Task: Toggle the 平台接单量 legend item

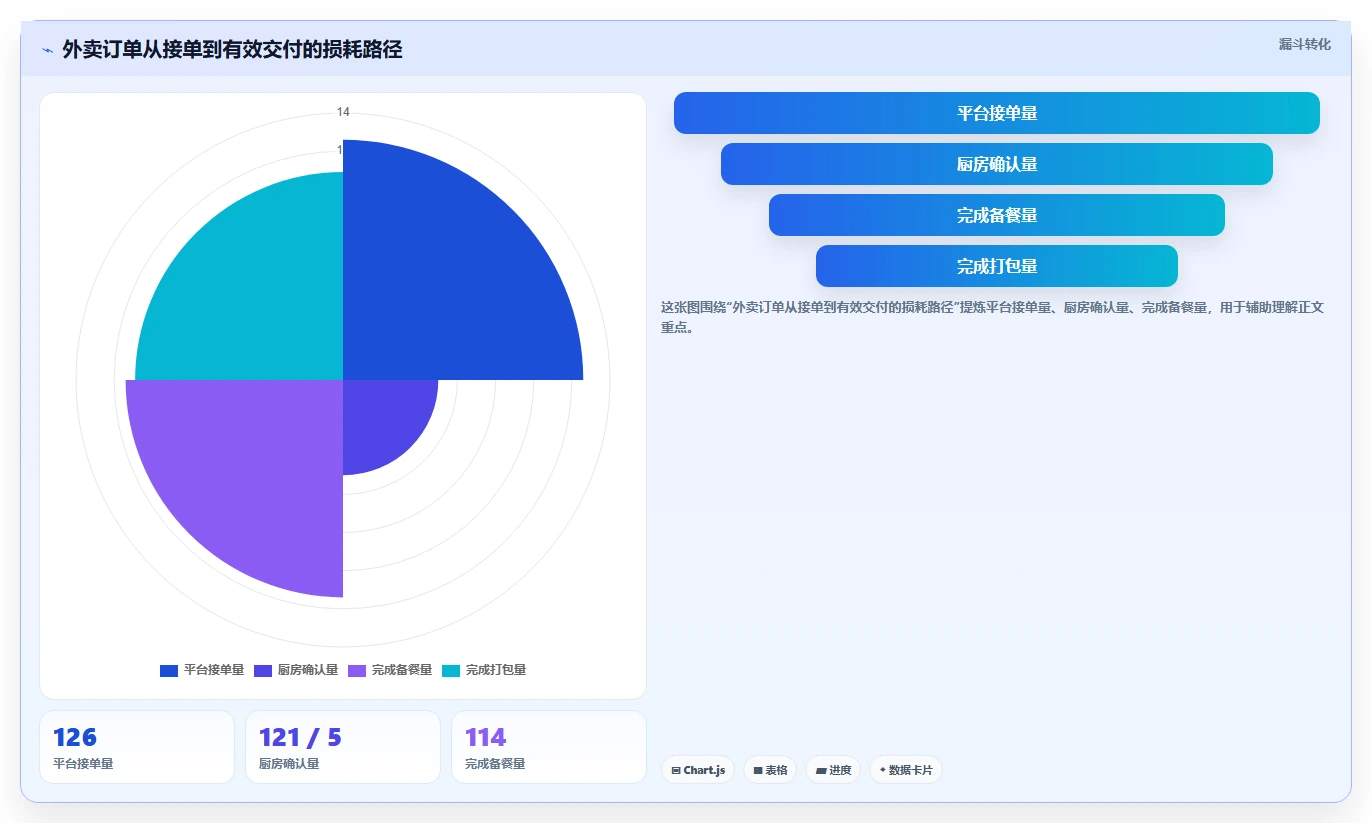Action: 202,670
